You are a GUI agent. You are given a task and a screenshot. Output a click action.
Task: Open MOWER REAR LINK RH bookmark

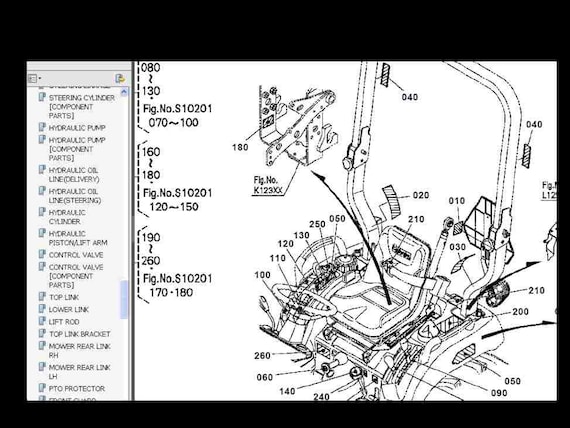tap(80, 351)
